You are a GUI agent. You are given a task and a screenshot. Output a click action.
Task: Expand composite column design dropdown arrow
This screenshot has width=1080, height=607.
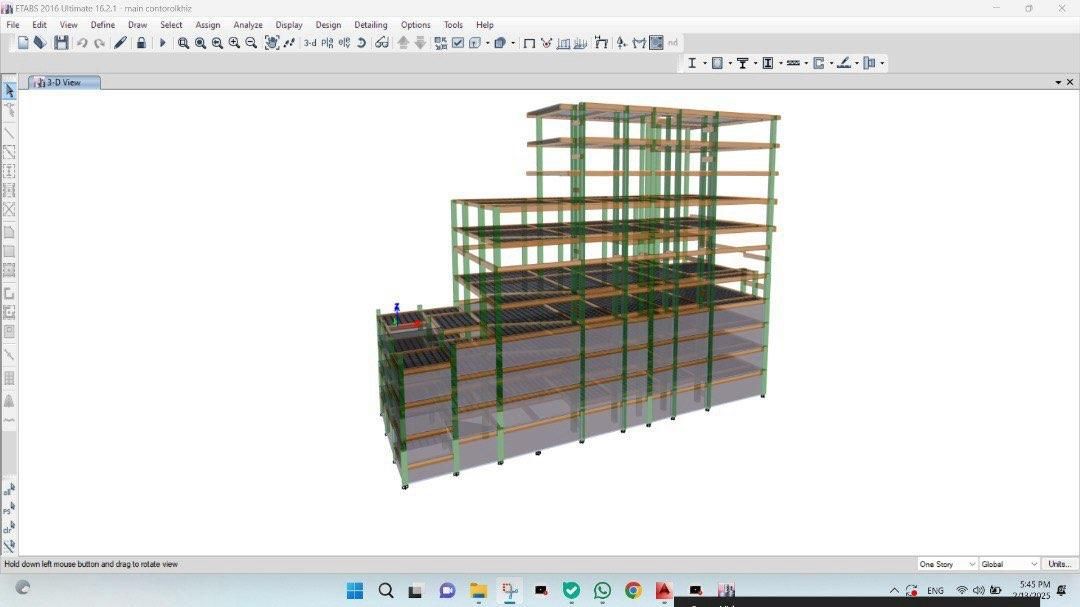click(780, 63)
